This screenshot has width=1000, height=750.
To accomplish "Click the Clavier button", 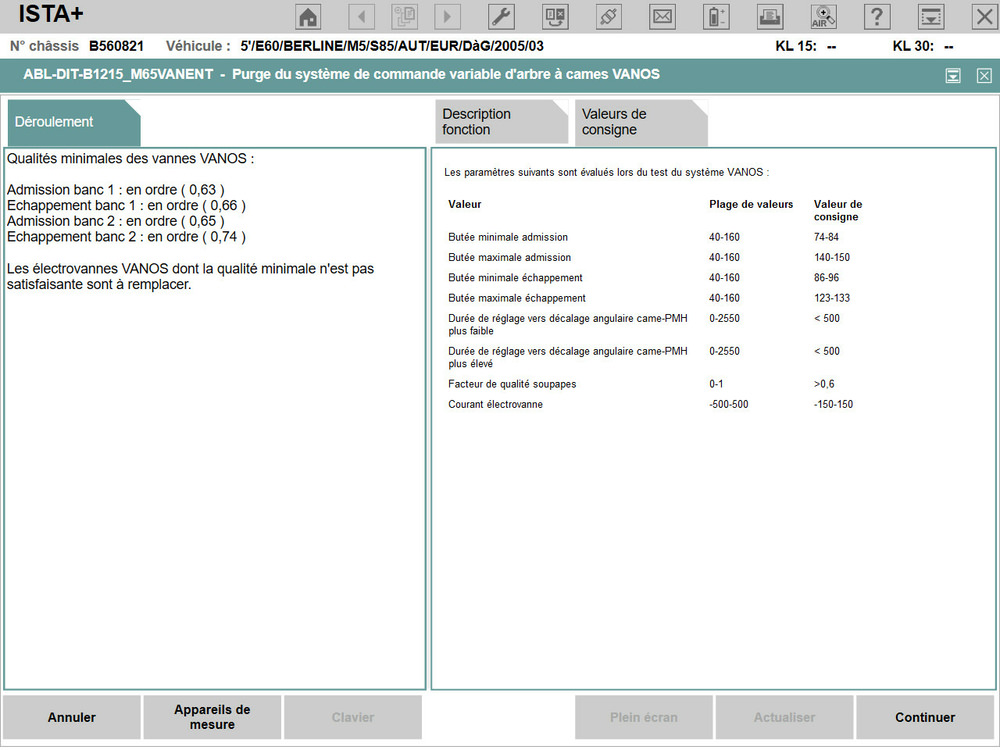I will 353,717.
